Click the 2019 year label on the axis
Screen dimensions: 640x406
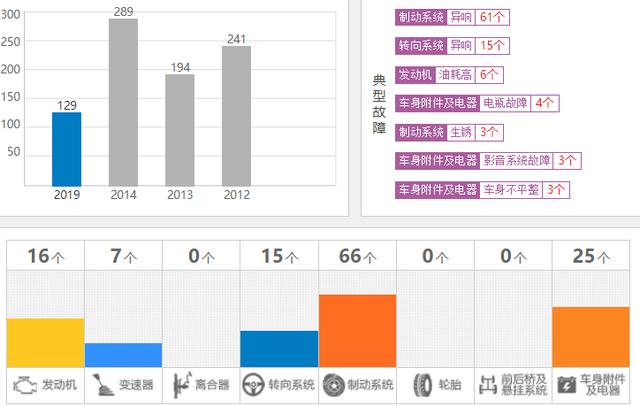pos(67,195)
